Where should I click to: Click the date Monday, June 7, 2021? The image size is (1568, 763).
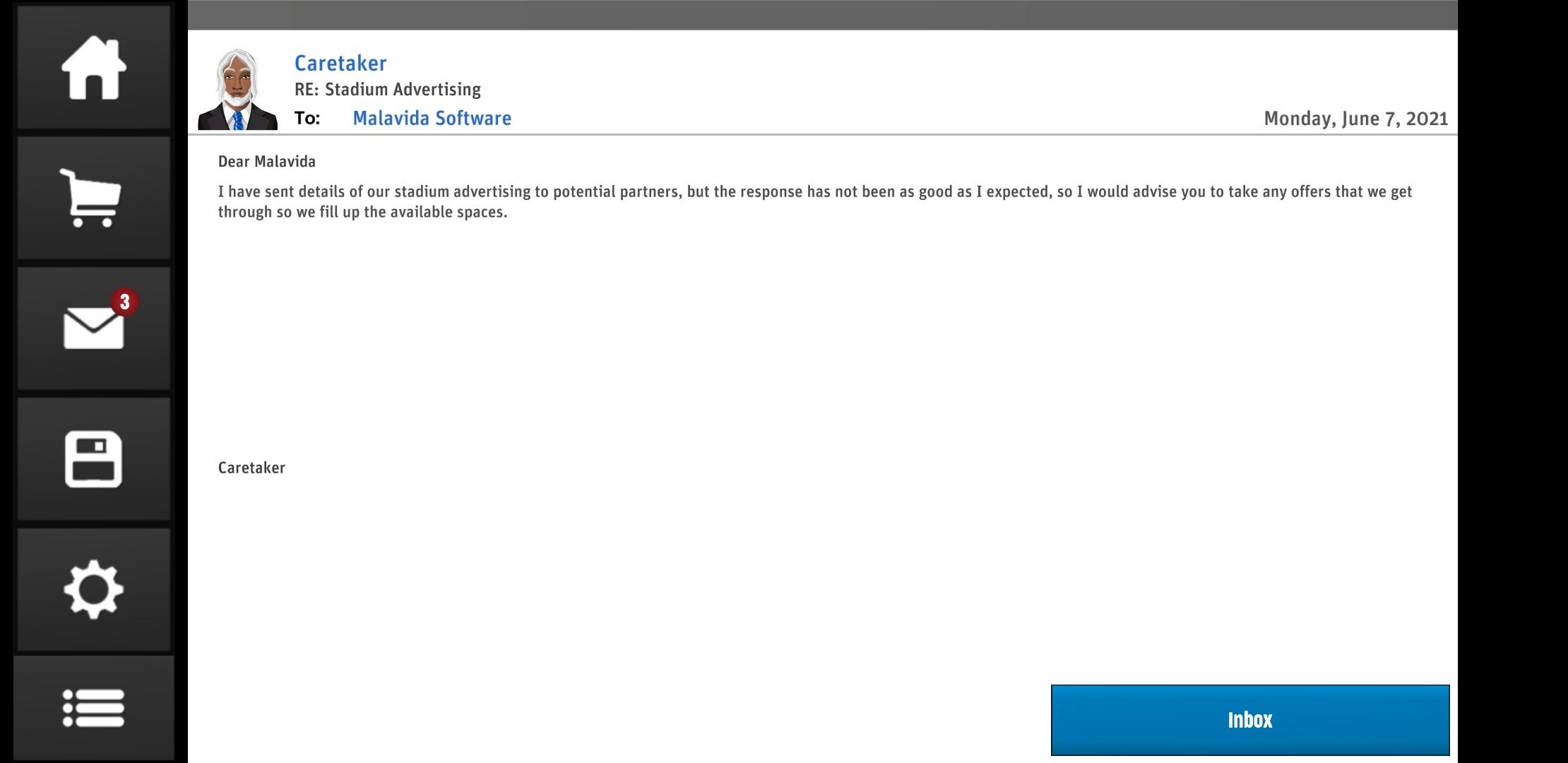1356,119
